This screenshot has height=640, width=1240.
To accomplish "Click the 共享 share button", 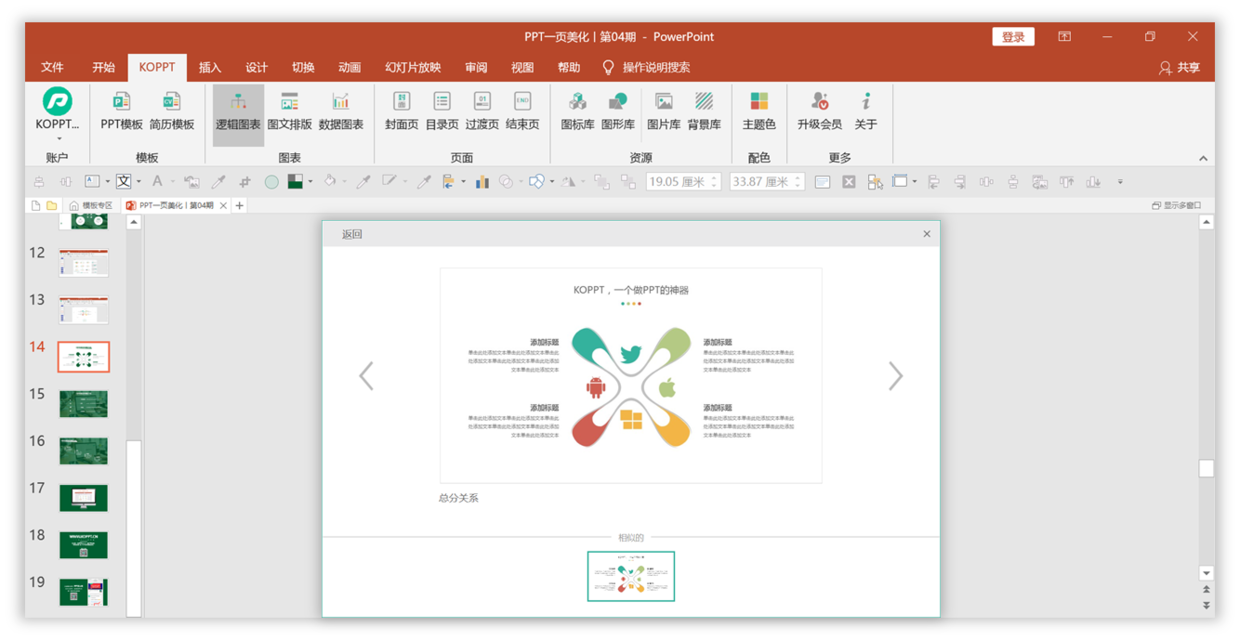I will pyautogui.click(x=1180, y=67).
